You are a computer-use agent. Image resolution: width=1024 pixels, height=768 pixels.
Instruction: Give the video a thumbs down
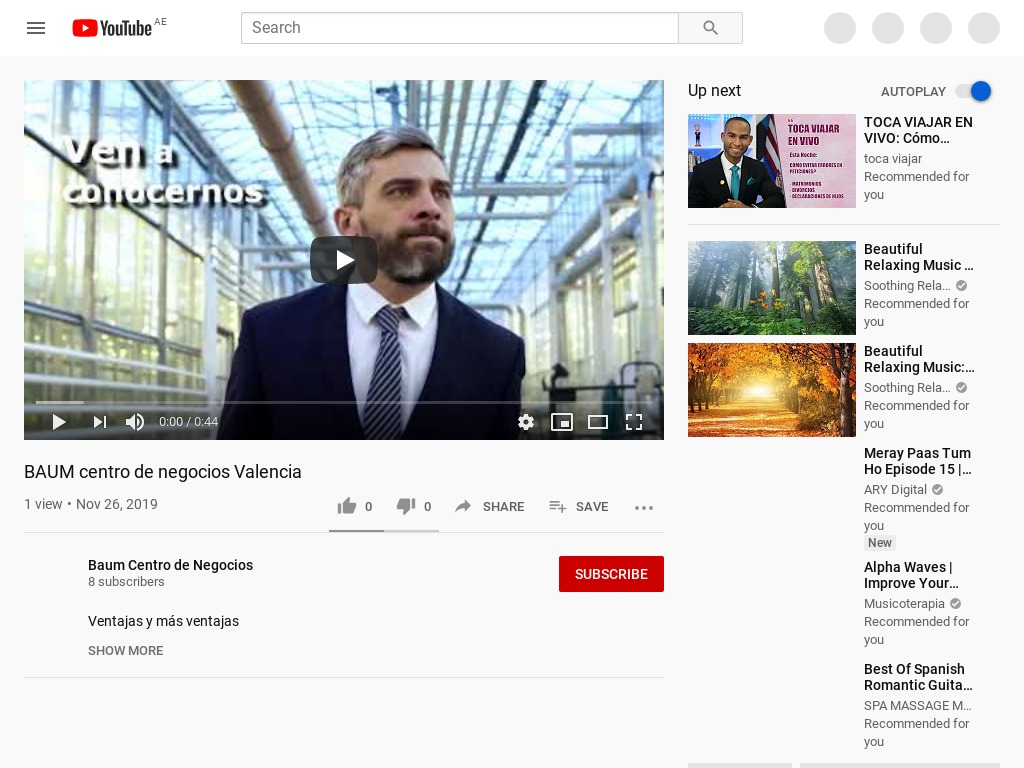point(406,506)
